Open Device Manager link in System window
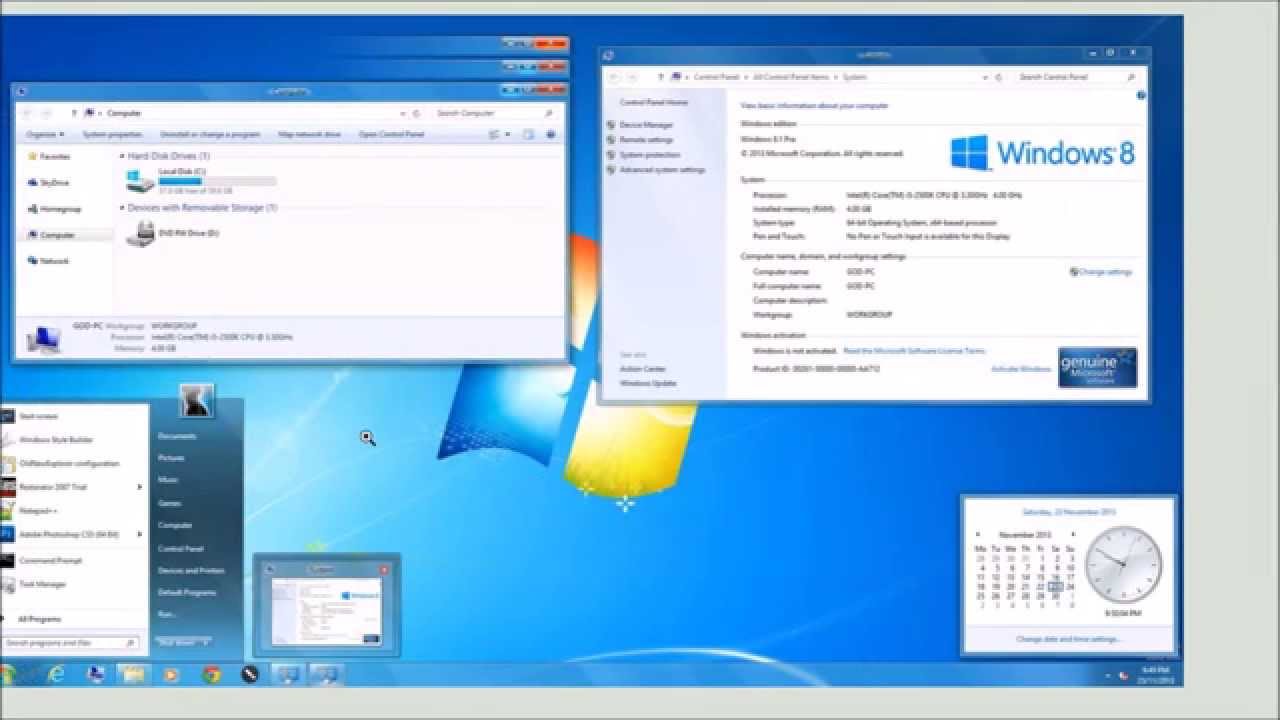The width and height of the screenshot is (1280, 720). pos(646,125)
